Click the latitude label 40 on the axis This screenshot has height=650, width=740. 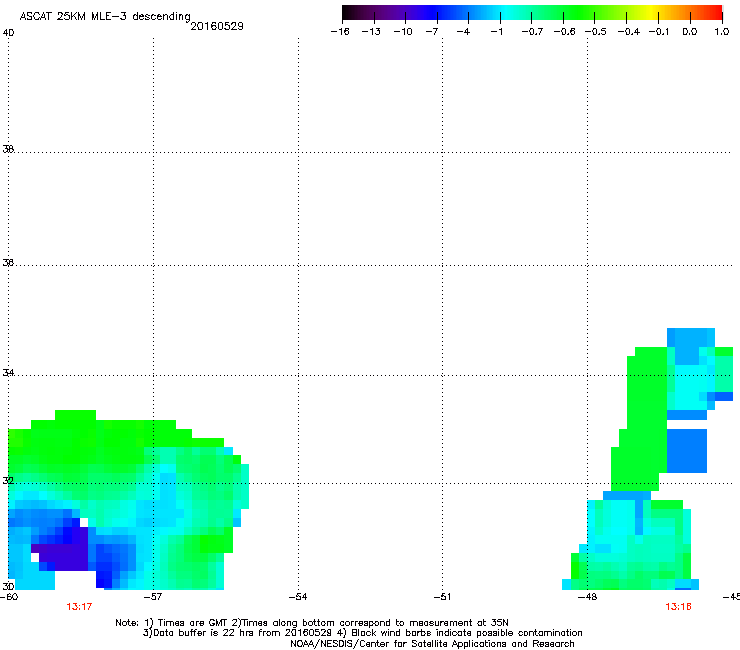tap(8, 33)
